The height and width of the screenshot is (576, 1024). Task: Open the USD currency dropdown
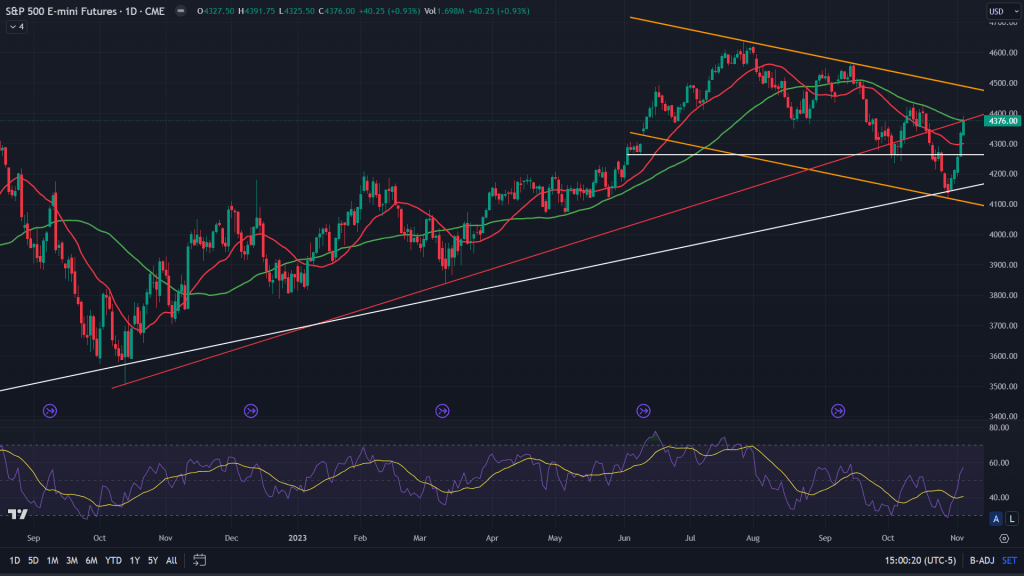[998, 12]
